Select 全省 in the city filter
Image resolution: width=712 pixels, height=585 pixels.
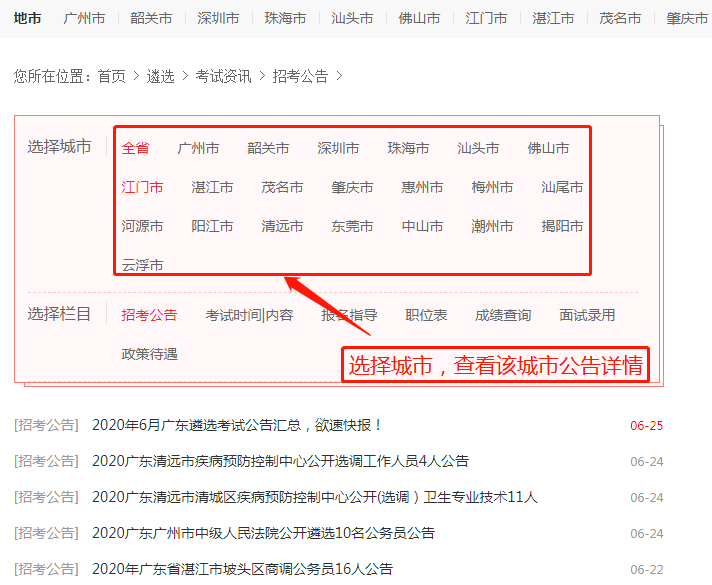[x=135, y=148]
